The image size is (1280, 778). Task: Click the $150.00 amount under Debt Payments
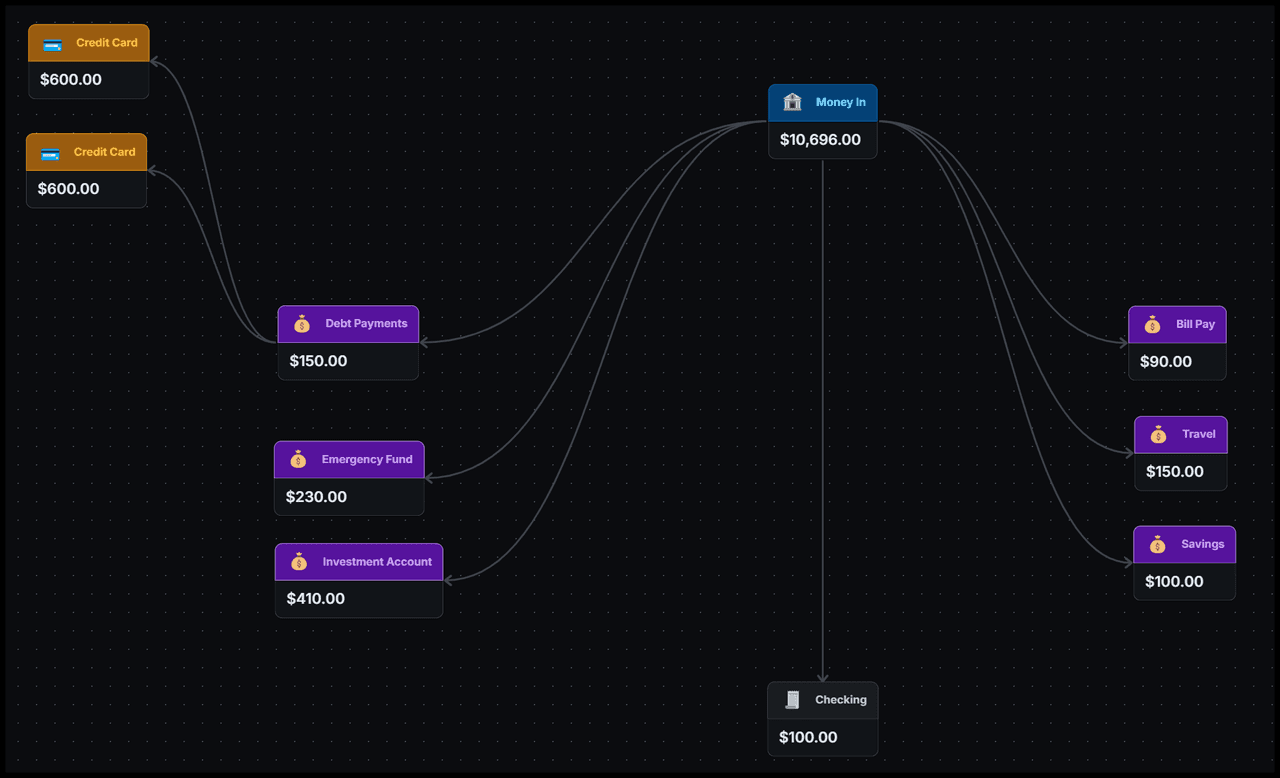tap(318, 361)
